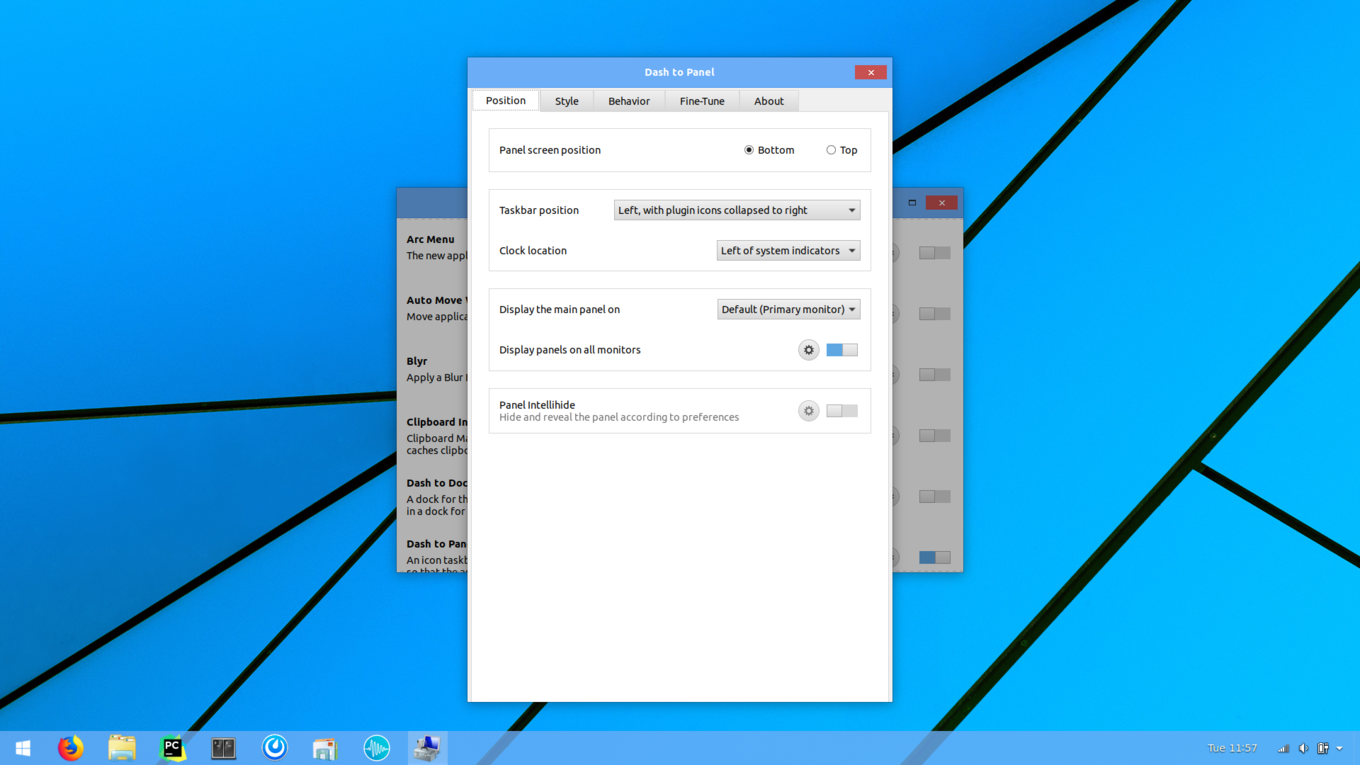Click the Taskbar position label
This screenshot has width=1360, height=765.
coord(539,210)
